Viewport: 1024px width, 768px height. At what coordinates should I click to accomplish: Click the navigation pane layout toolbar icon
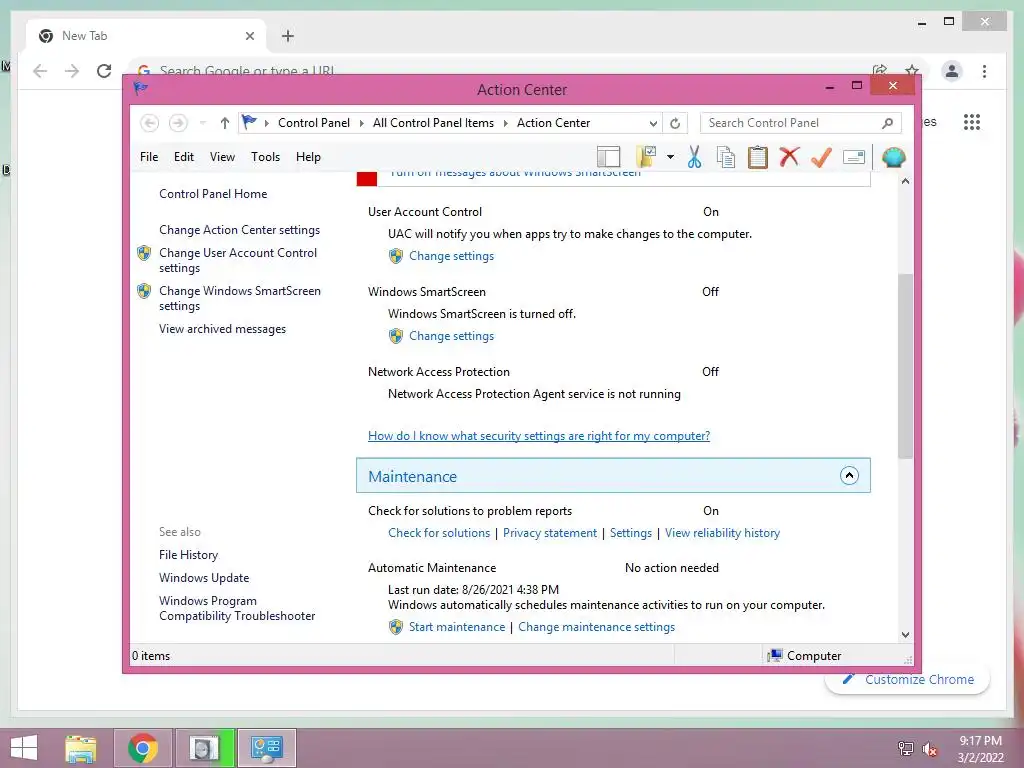coord(608,157)
